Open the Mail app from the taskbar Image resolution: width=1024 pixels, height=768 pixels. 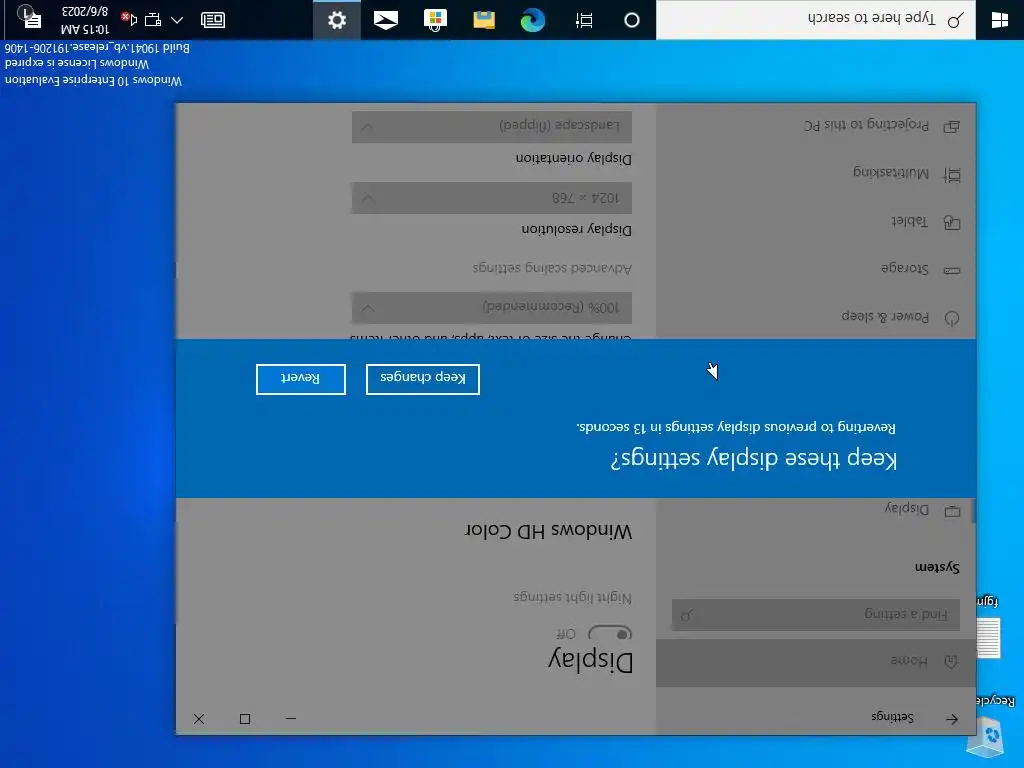pos(385,20)
